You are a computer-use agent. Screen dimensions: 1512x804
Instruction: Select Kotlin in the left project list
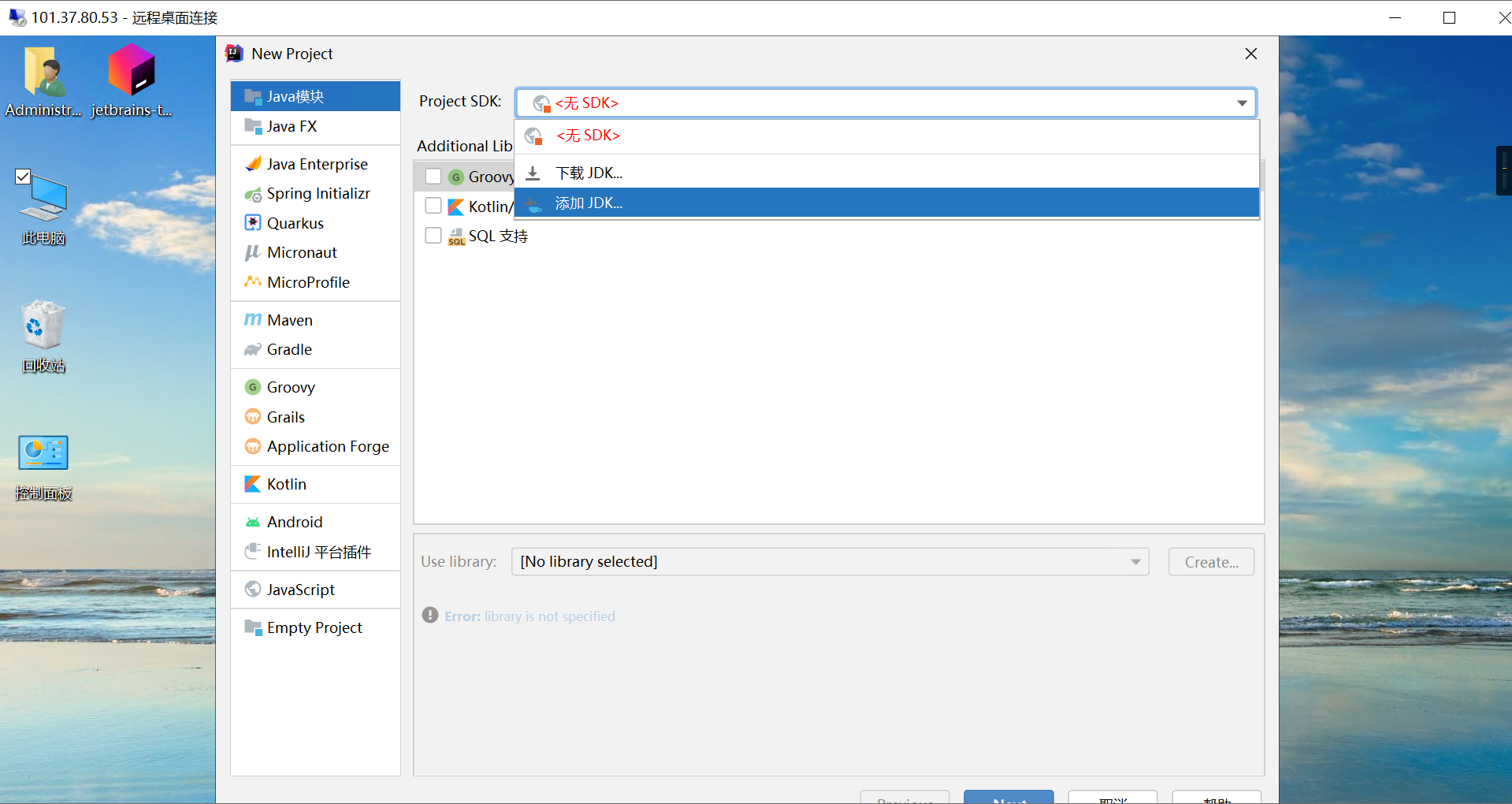point(315,484)
